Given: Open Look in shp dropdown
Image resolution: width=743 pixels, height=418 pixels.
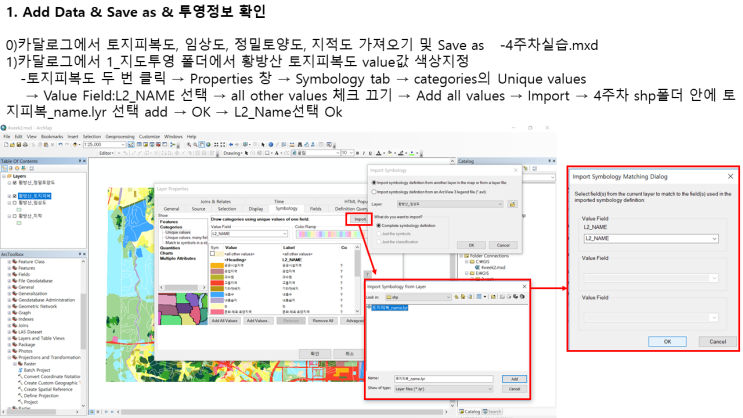Looking at the screenshot, I should pyautogui.click(x=448, y=297).
